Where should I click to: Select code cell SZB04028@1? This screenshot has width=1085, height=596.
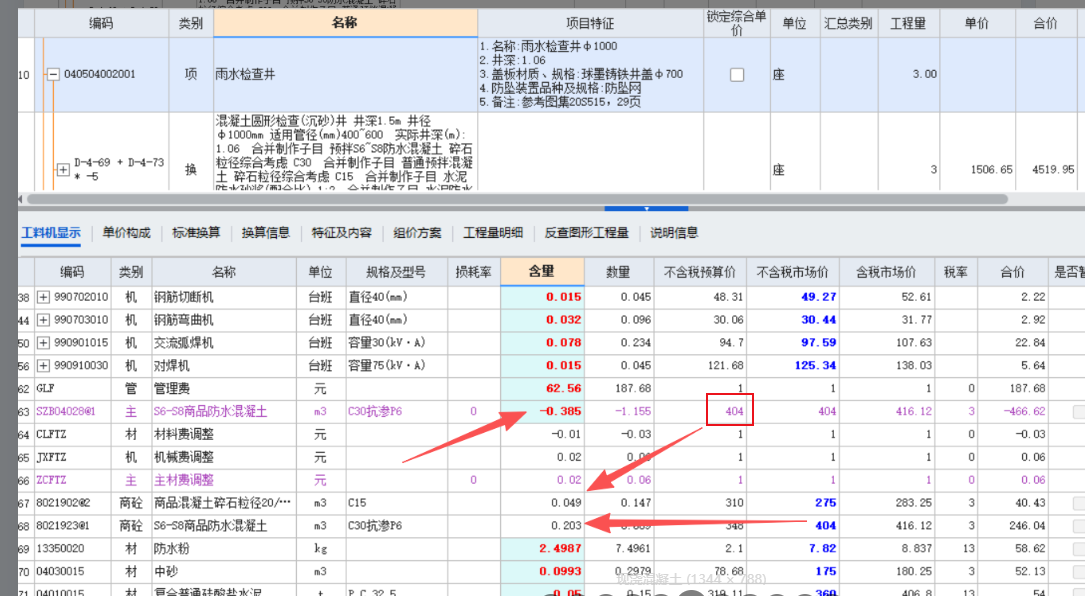72,411
